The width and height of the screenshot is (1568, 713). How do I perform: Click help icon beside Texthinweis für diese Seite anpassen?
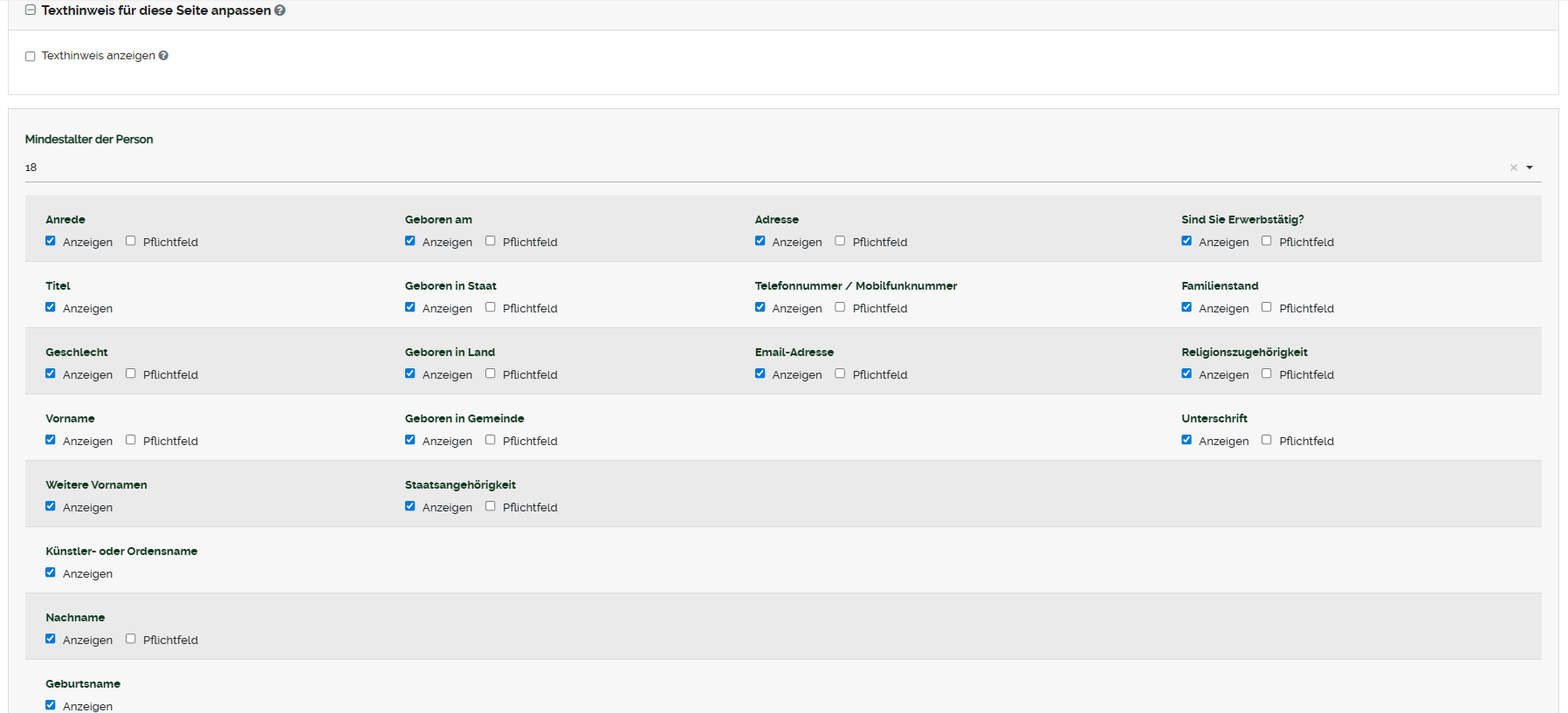279,10
